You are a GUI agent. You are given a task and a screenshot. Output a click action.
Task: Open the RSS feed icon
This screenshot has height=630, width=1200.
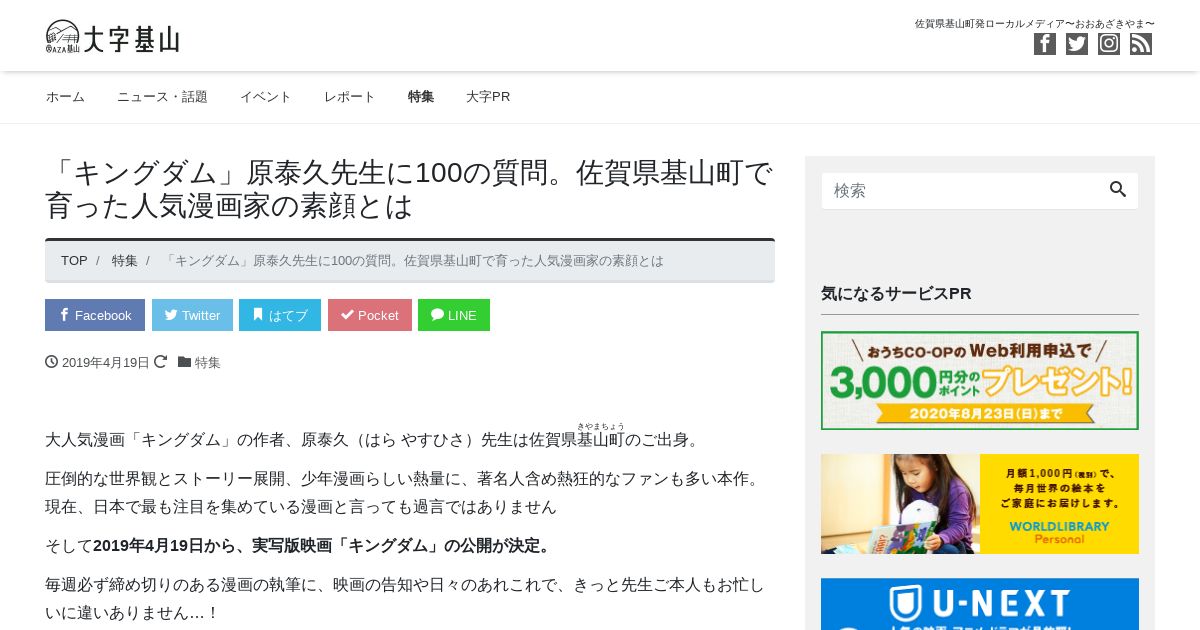click(1141, 44)
